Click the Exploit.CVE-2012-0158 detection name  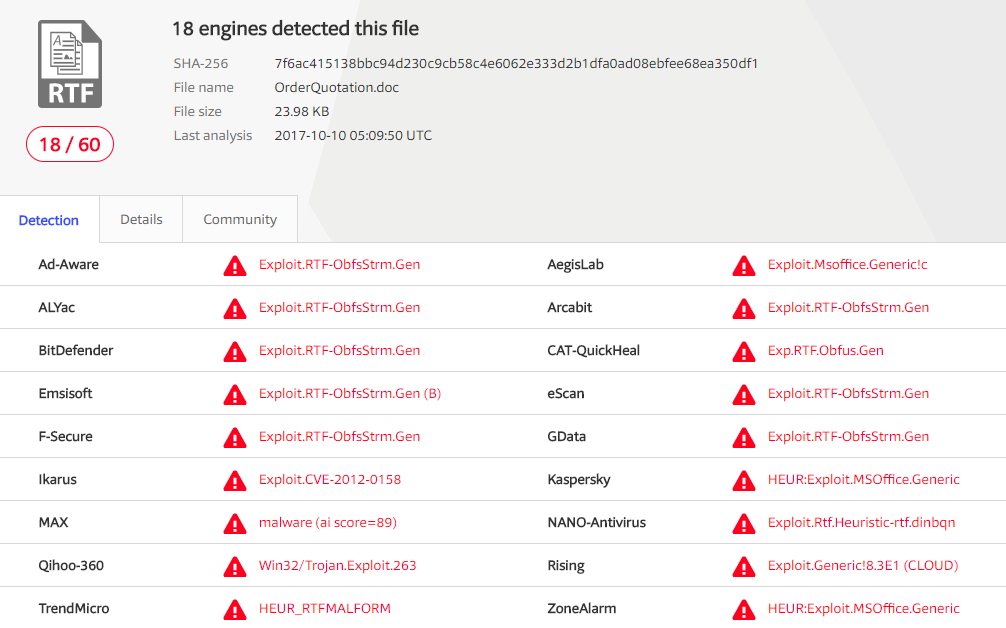click(x=330, y=480)
